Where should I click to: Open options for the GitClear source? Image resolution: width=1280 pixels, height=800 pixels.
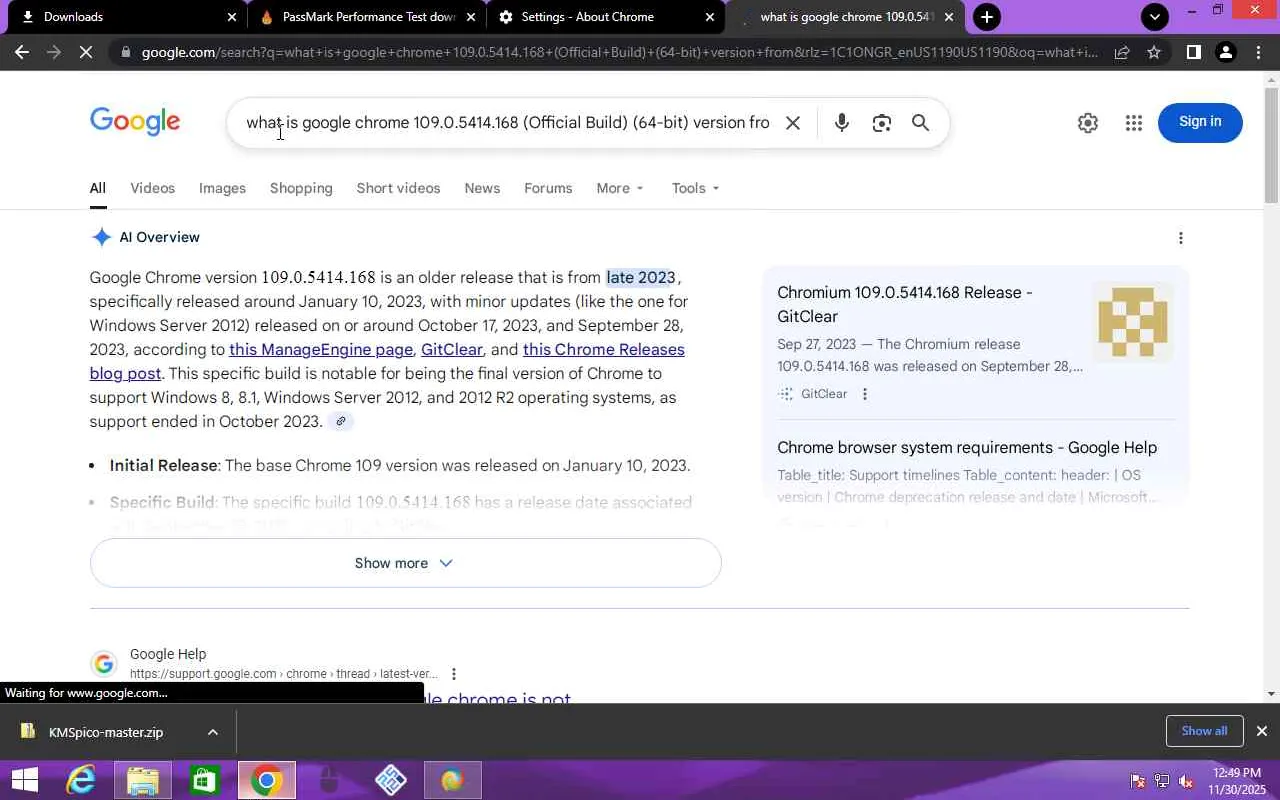(x=865, y=394)
